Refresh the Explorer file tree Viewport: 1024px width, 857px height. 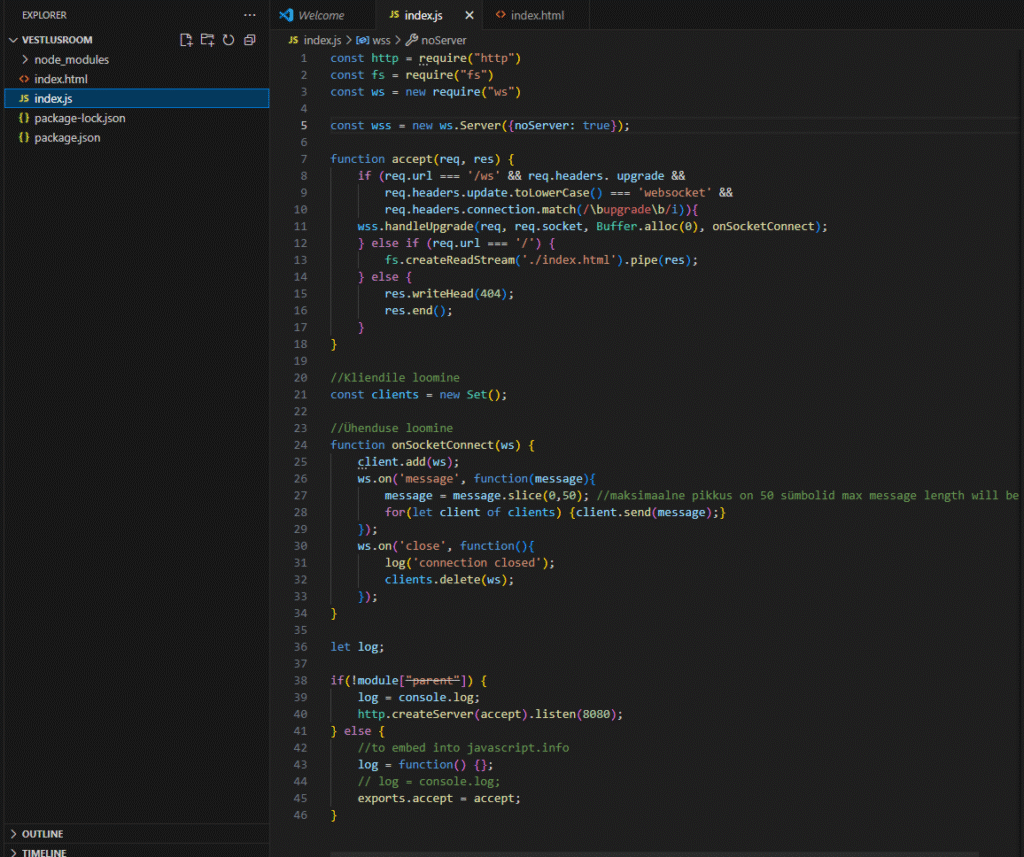(228, 40)
